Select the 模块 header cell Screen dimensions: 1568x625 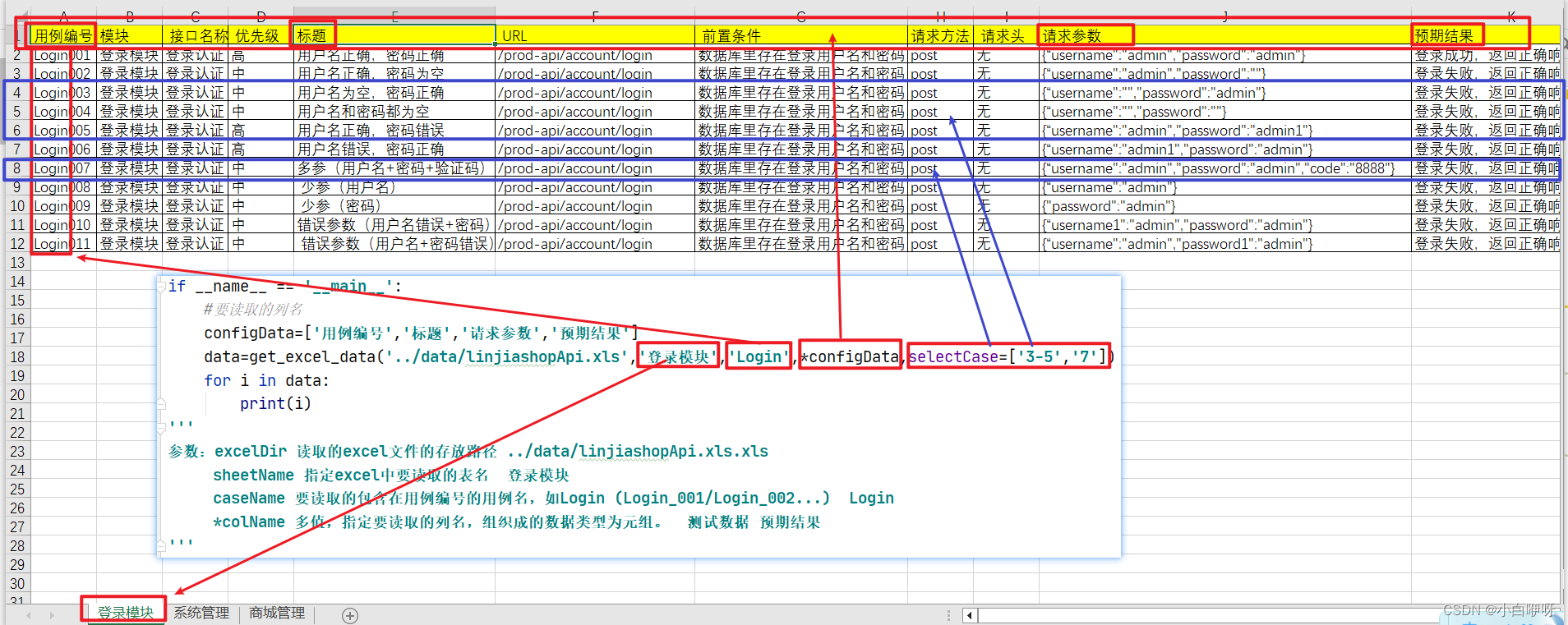(x=129, y=35)
